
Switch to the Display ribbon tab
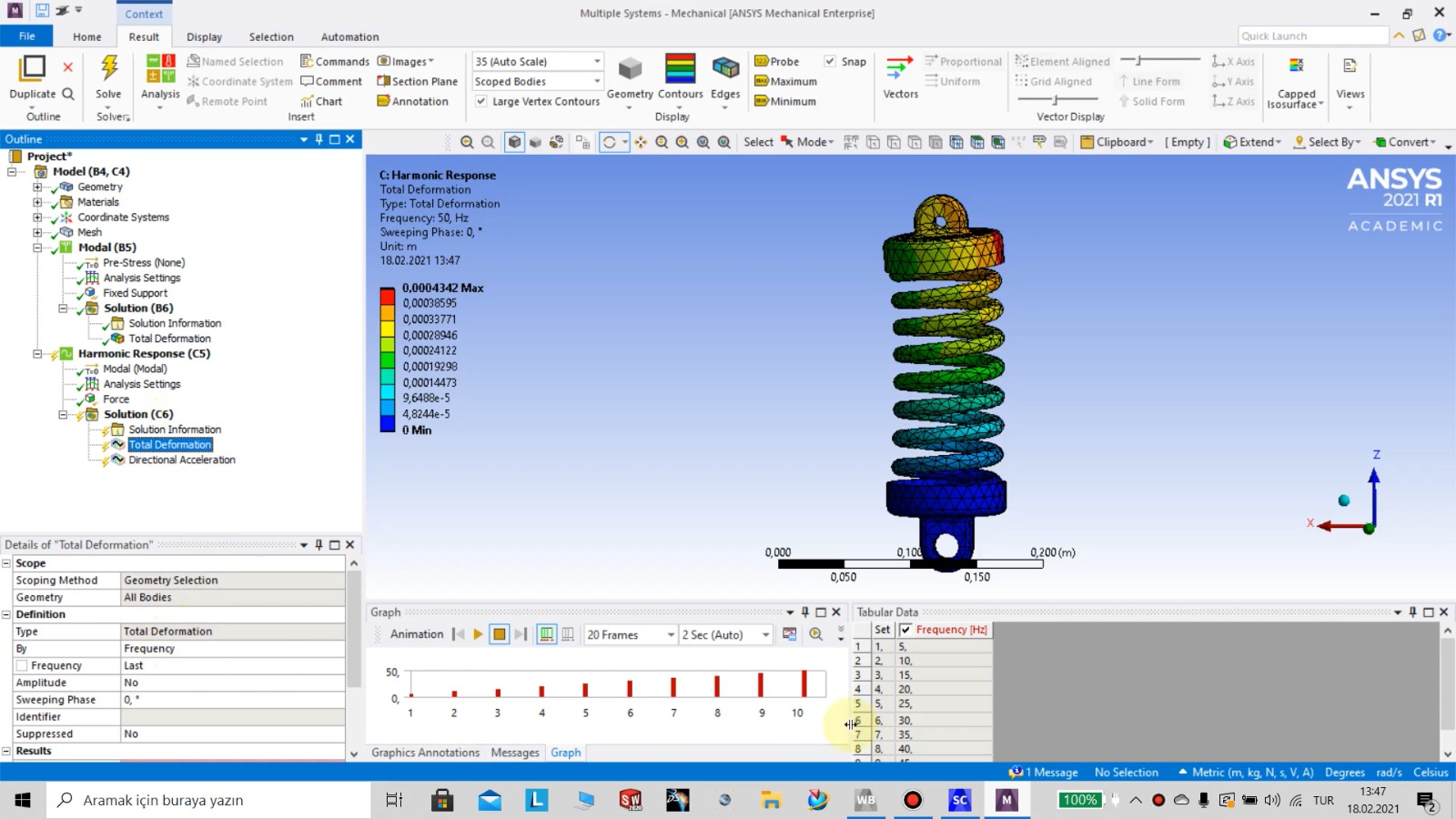[204, 36]
